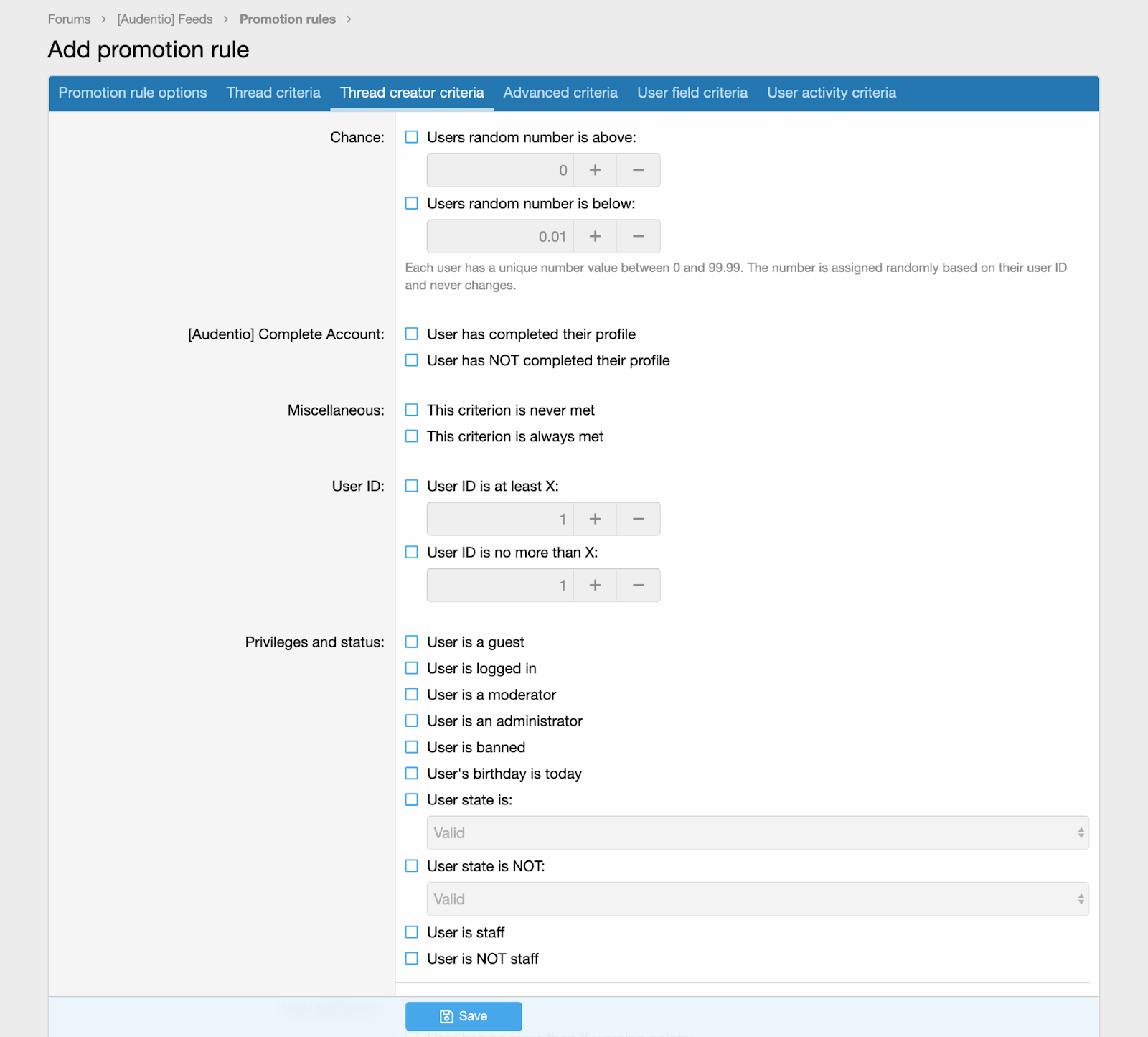
Task: Open the User state is NOT dropdown
Action: 757,899
